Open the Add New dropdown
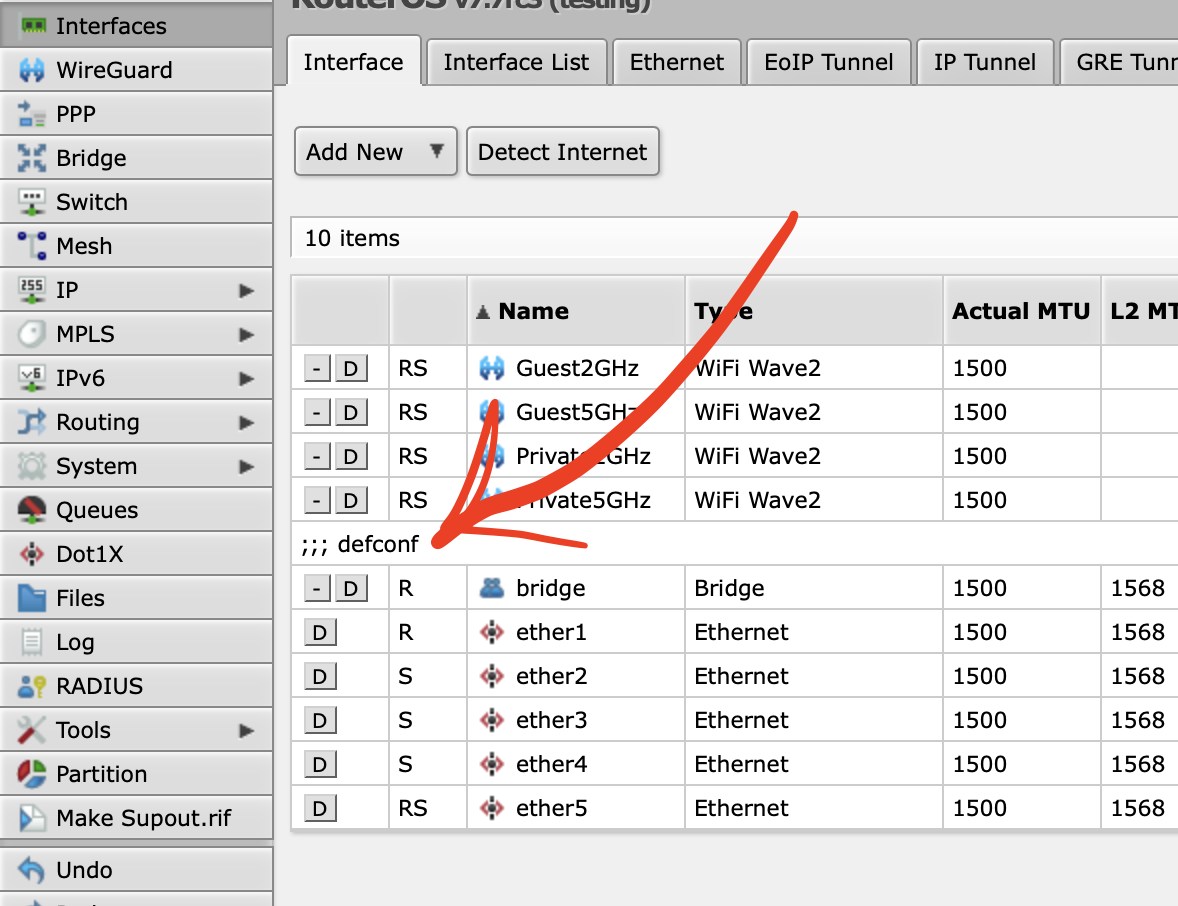Screen dimensions: 1178x906 [x=375, y=152]
